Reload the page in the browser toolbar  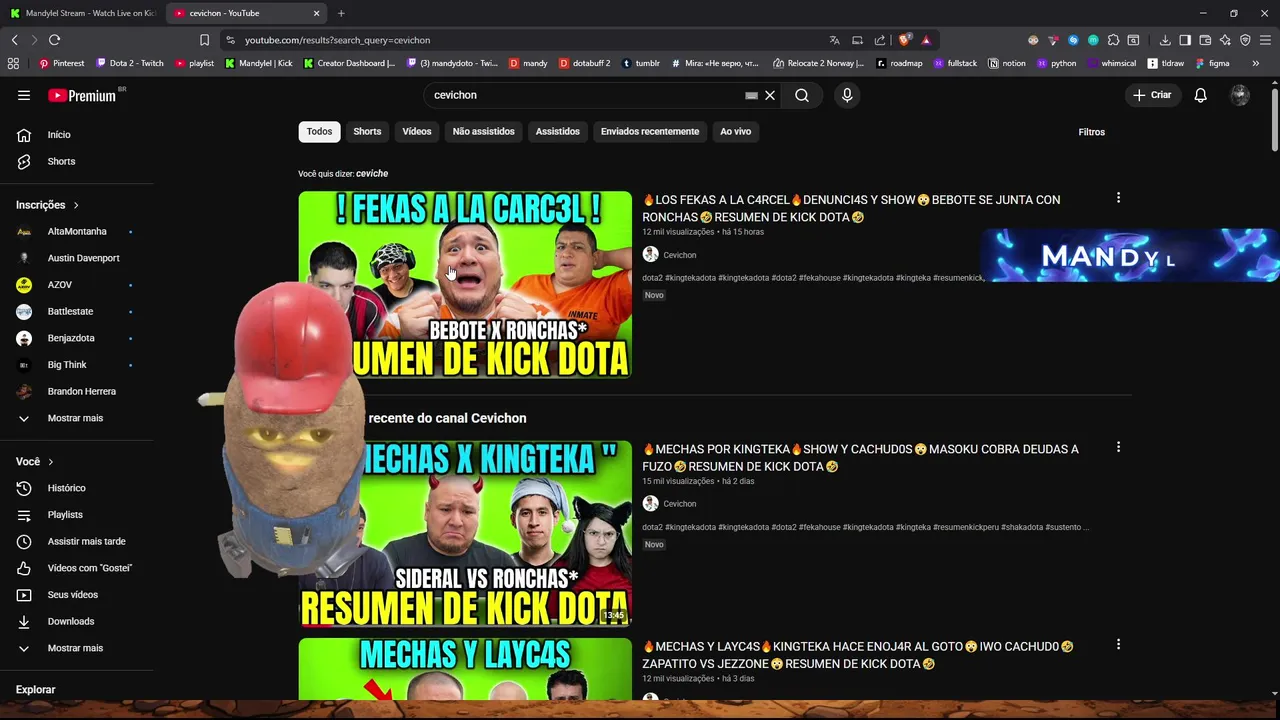[x=54, y=40]
